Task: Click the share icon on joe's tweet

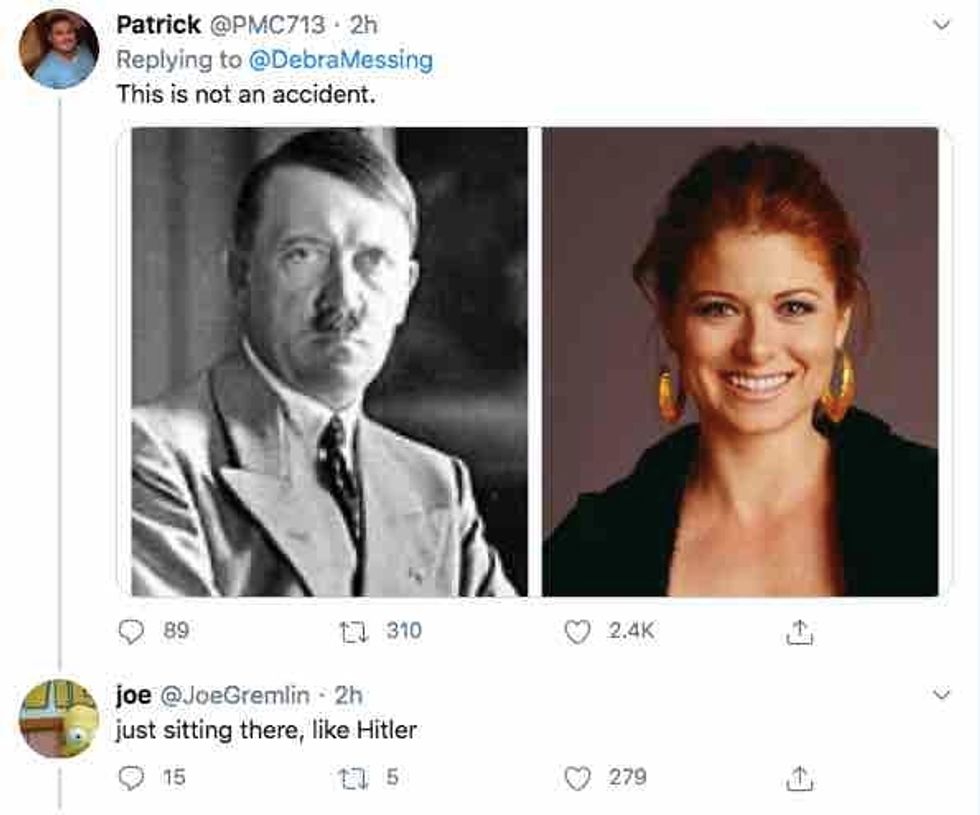Action: pos(797,777)
